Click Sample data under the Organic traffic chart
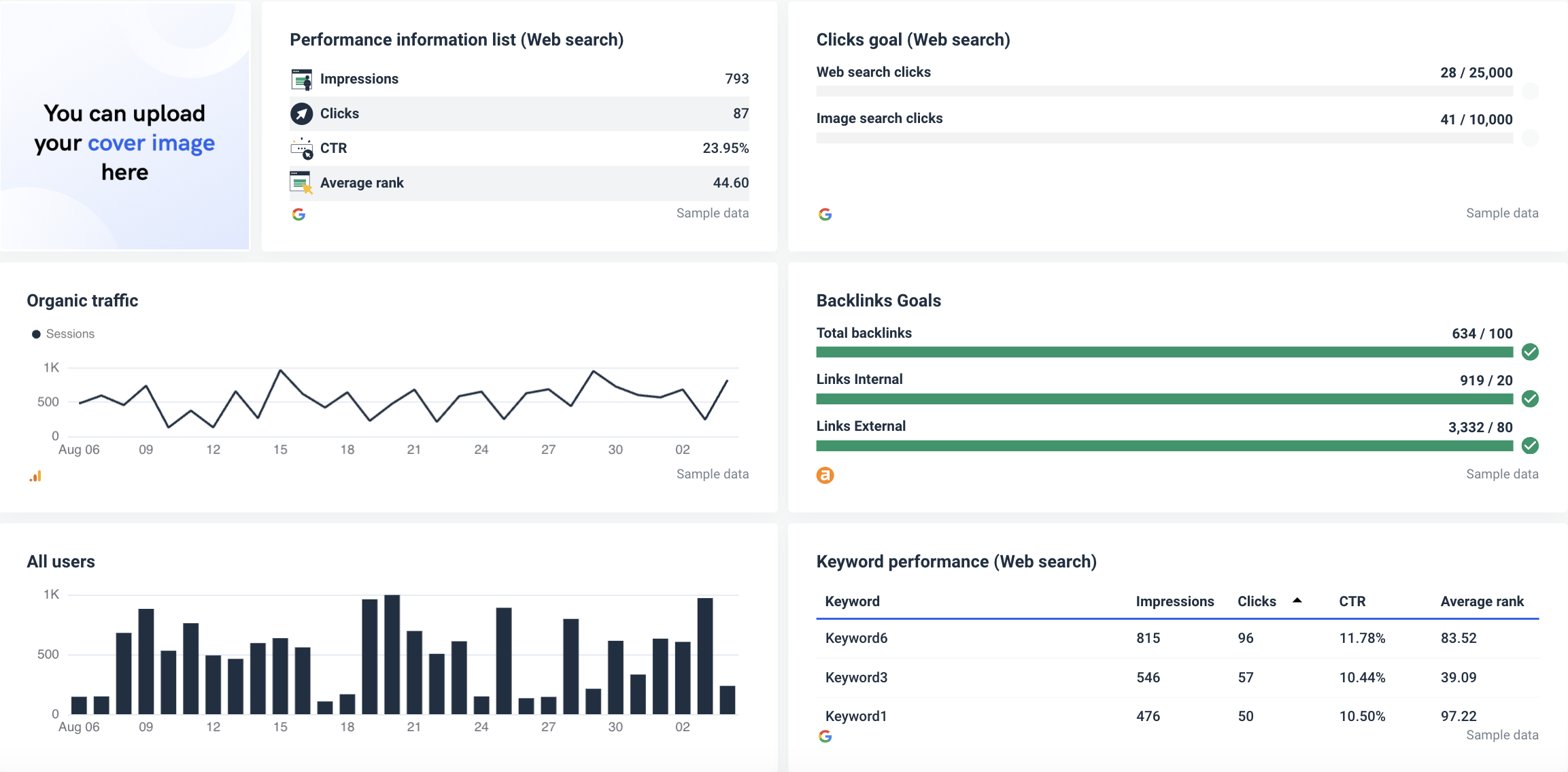1568x772 pixels. pos(711,474)
